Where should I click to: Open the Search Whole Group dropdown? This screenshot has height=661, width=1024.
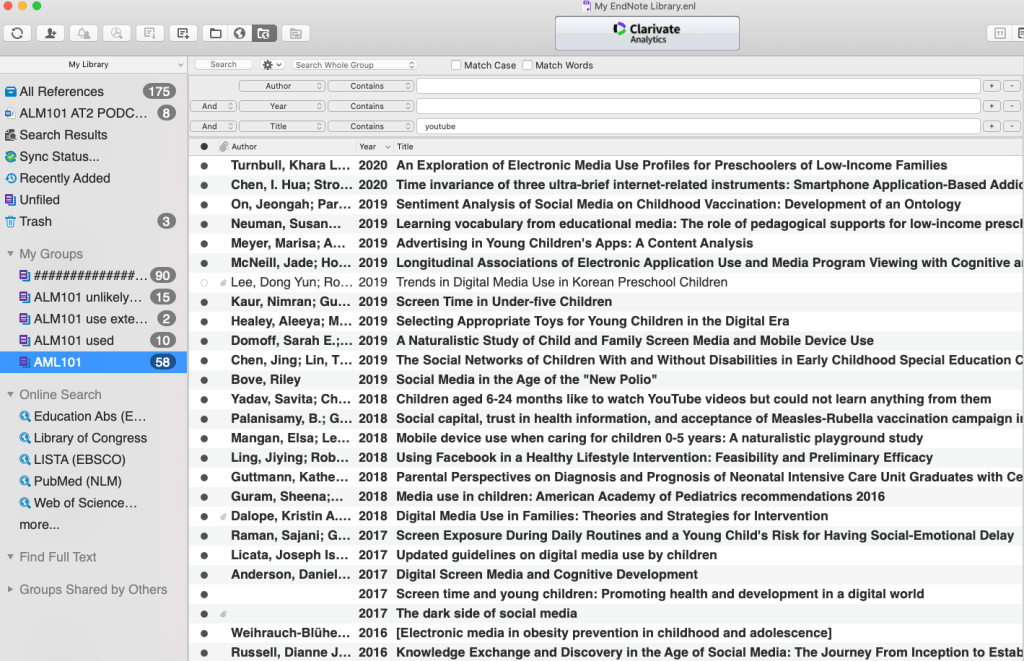click(x=354, y=65)
